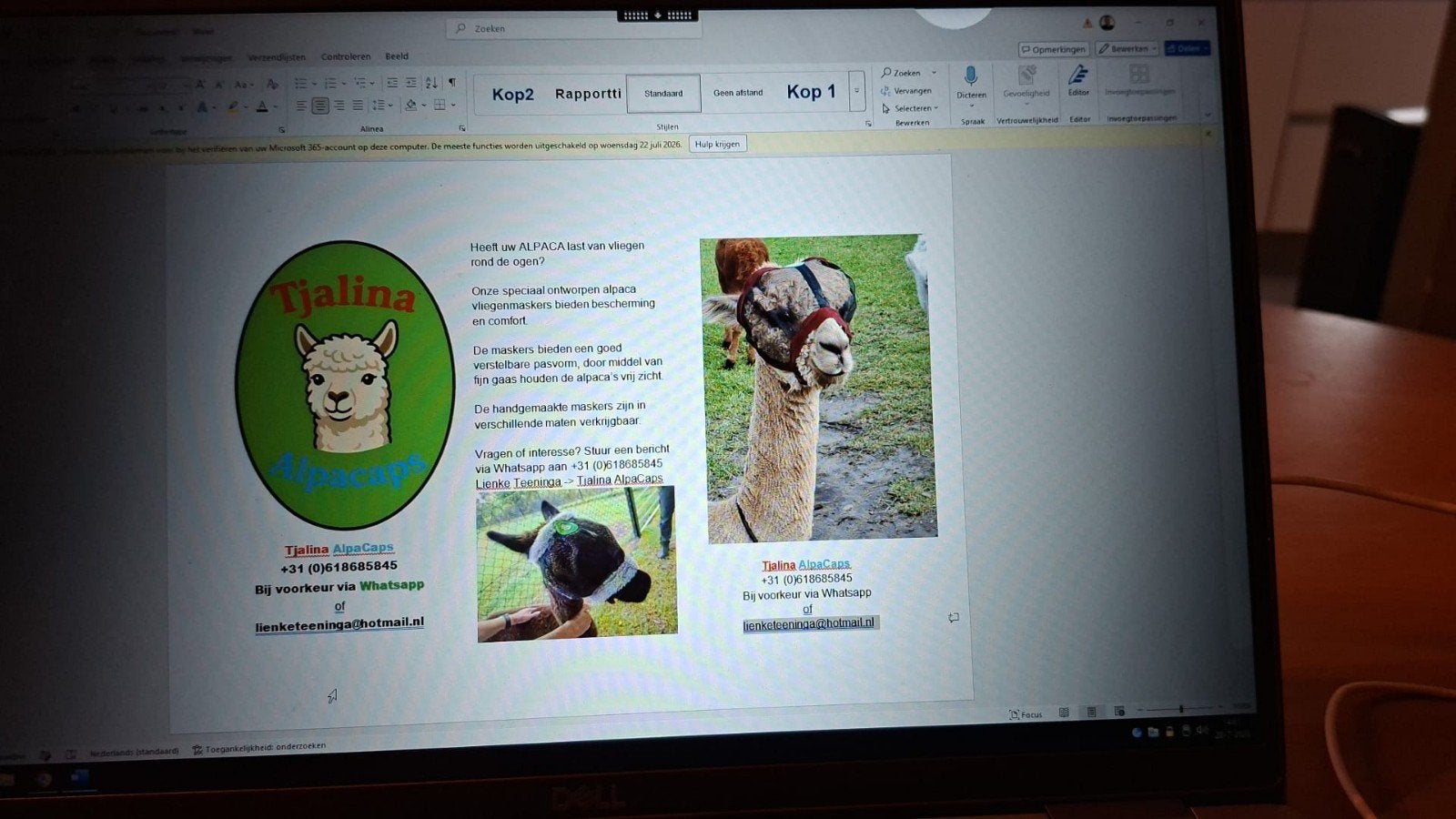The image size is (1456, 819).
Task: Open the account profile picture
Action: (x=1107, y=23)
